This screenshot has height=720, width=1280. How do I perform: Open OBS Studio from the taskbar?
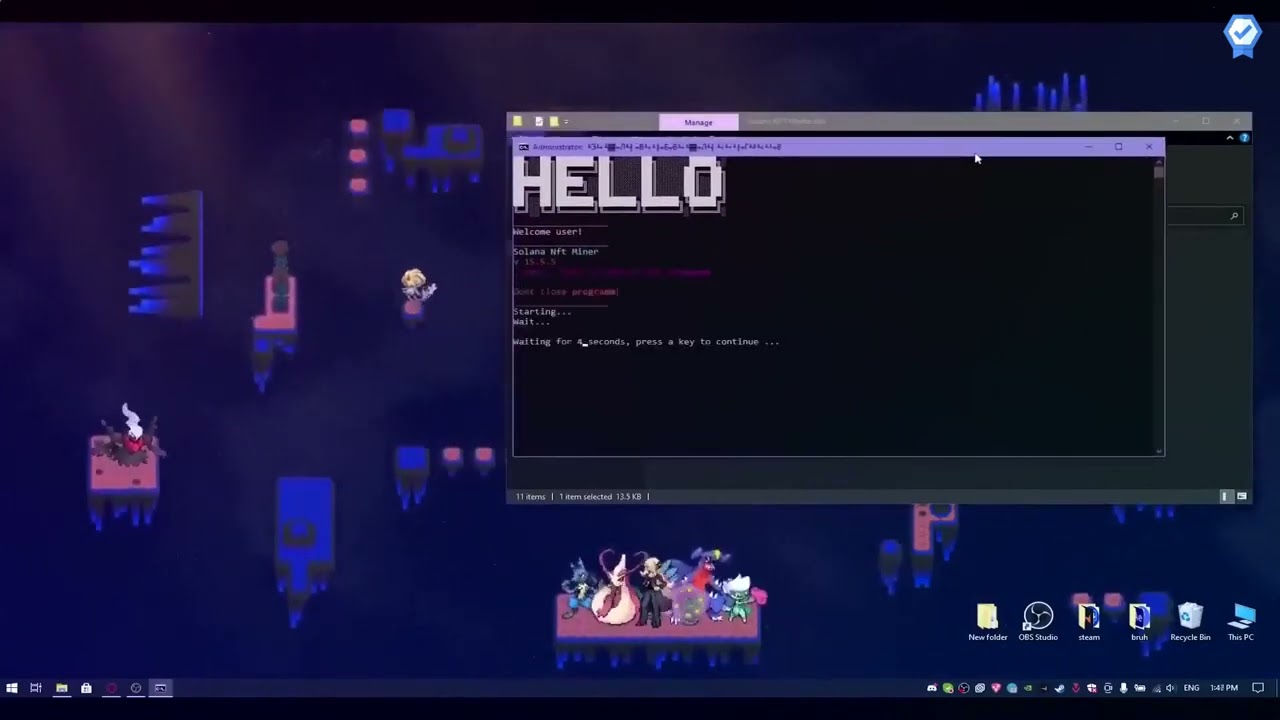(136, 688)
